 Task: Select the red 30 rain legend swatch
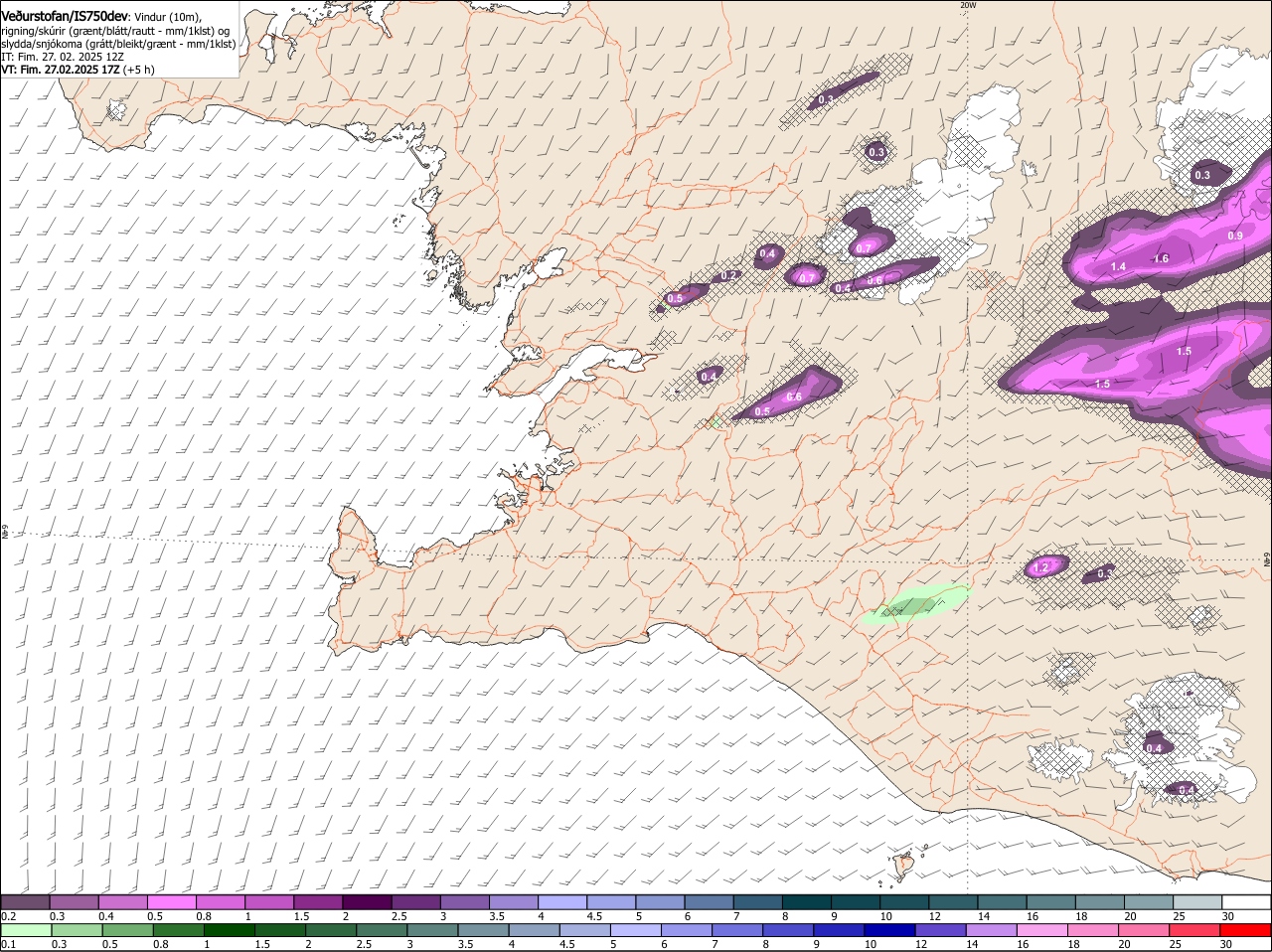pyautogui.click(x=1245, y=930)
